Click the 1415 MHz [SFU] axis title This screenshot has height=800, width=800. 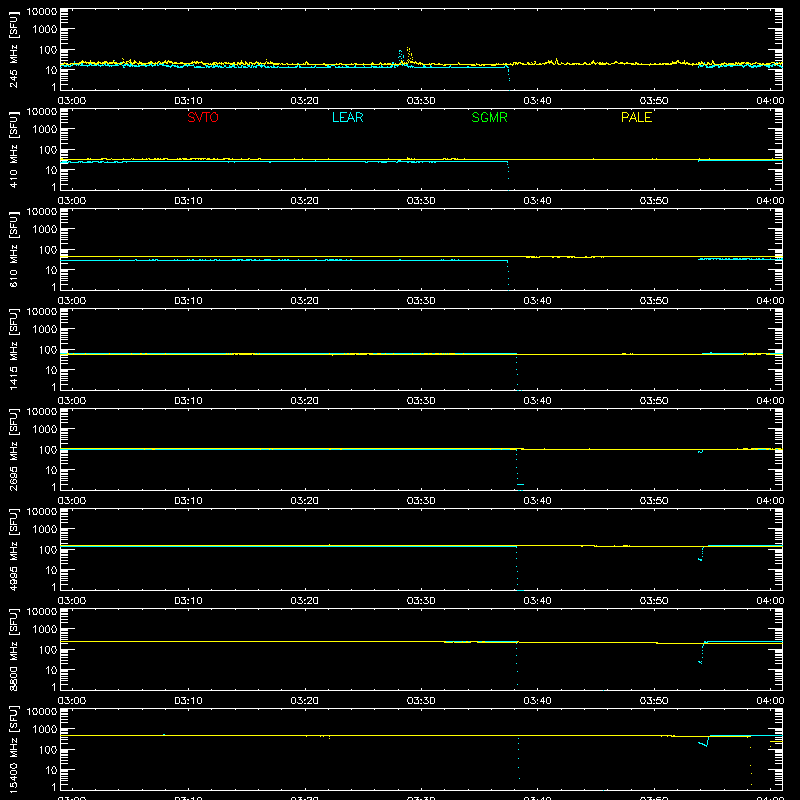(14, 349)
